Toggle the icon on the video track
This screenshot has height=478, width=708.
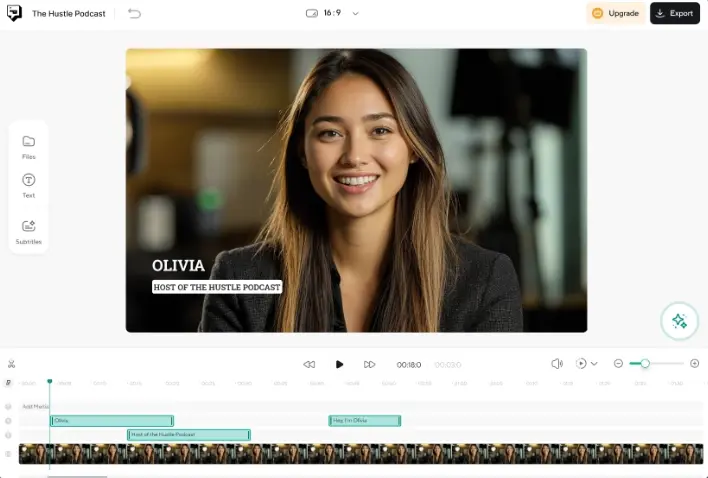coord(8,454)
